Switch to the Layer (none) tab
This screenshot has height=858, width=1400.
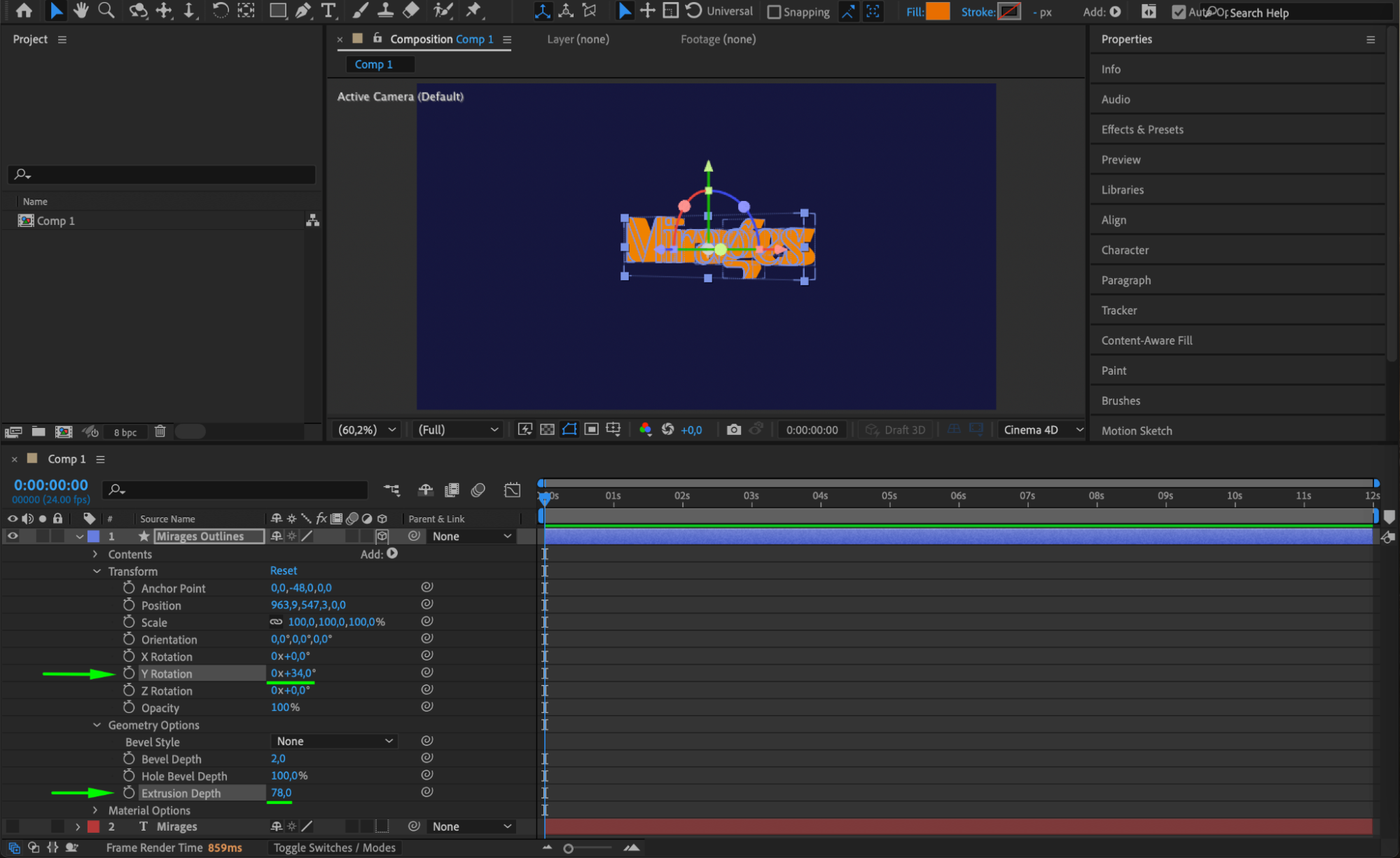(578, 39)
